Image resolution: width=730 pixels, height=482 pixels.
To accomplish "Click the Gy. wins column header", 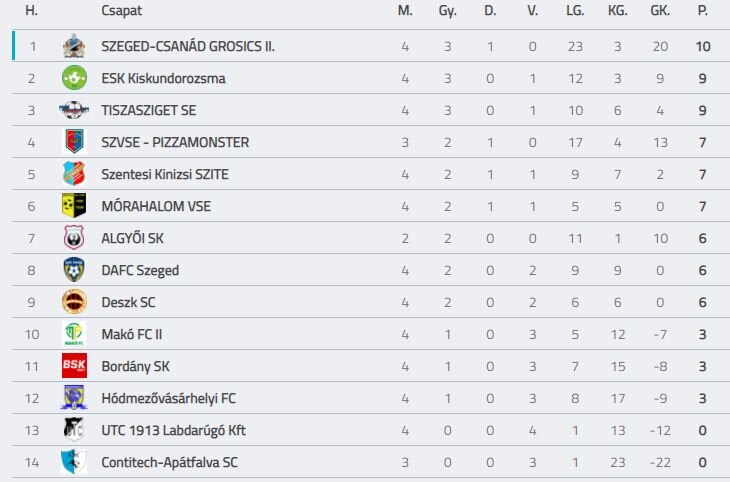I will click(447, 11).
